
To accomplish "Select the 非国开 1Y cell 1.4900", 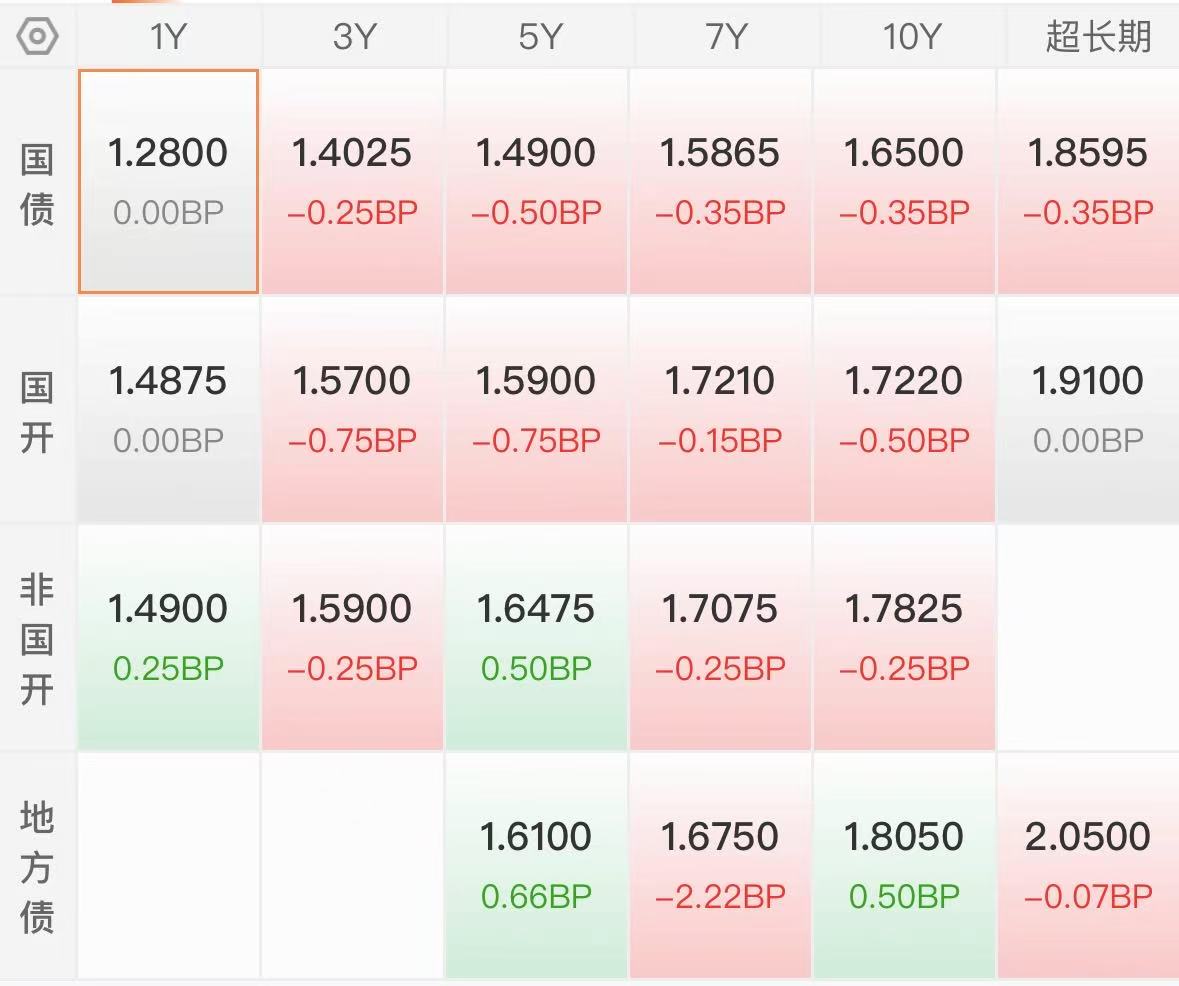I will (x=168, y=637).
